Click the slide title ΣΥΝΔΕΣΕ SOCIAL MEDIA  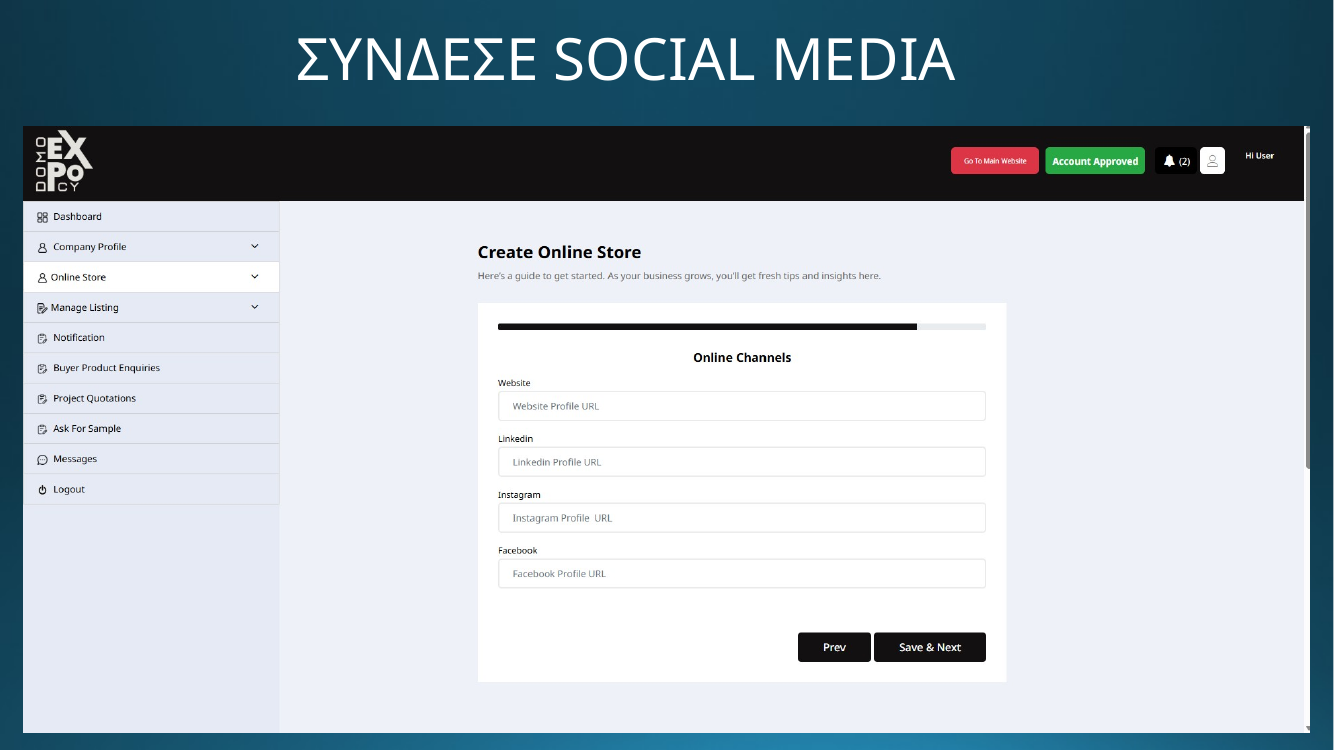coord(626,60)
